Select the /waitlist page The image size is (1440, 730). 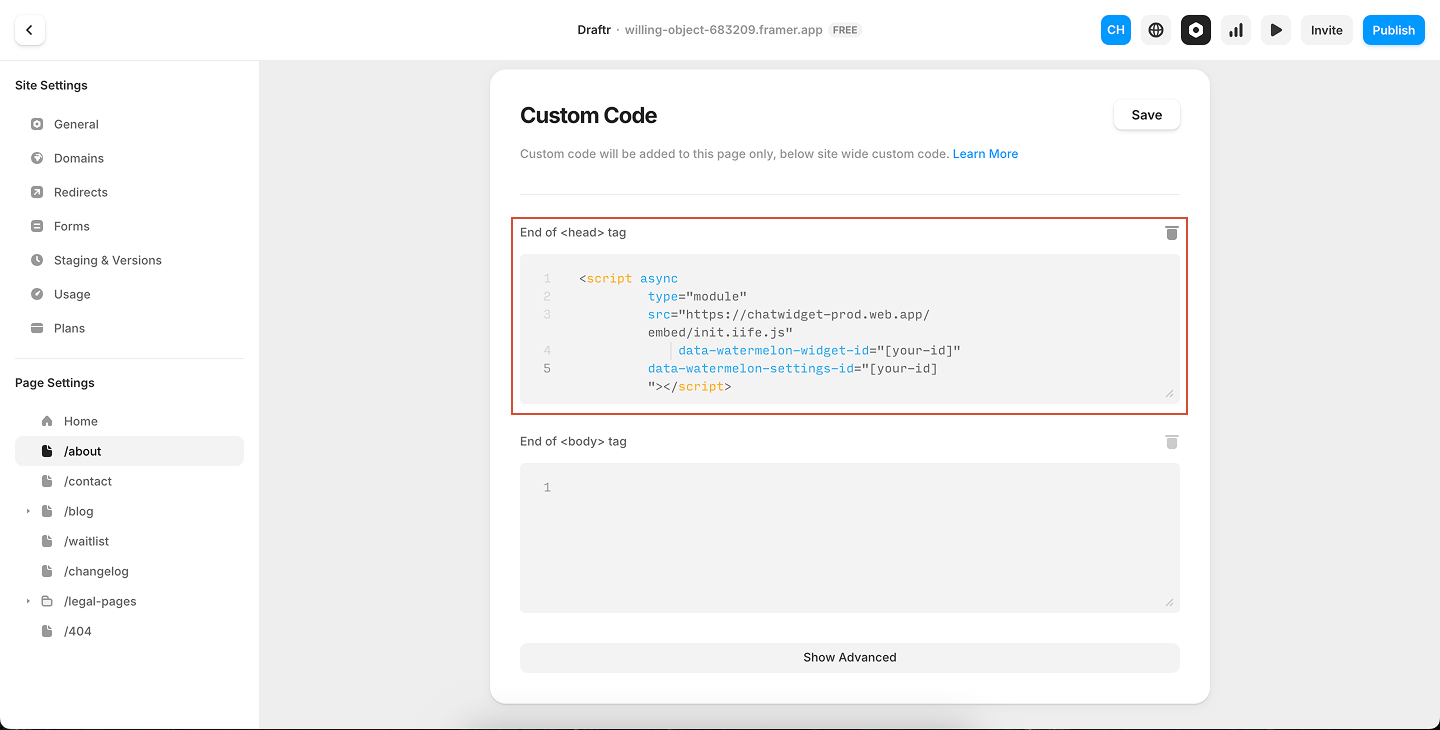click(x=129, y=541)
